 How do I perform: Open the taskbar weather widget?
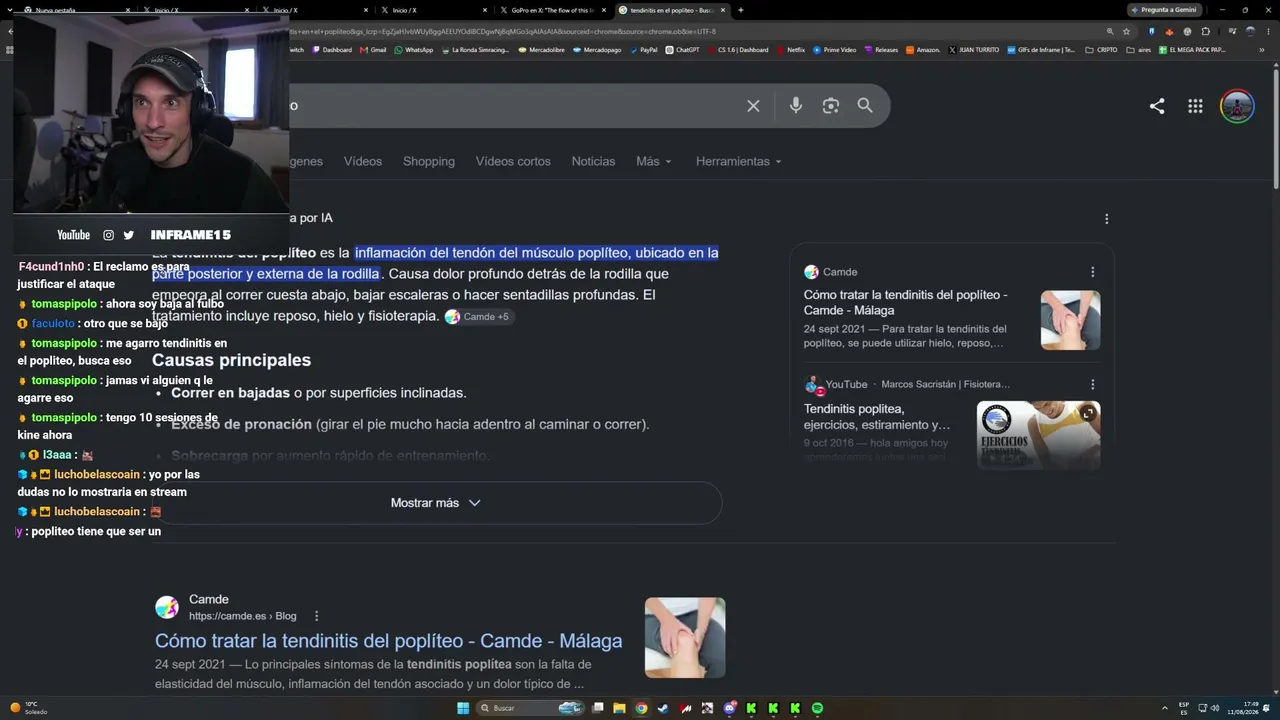tap(29, 708)
